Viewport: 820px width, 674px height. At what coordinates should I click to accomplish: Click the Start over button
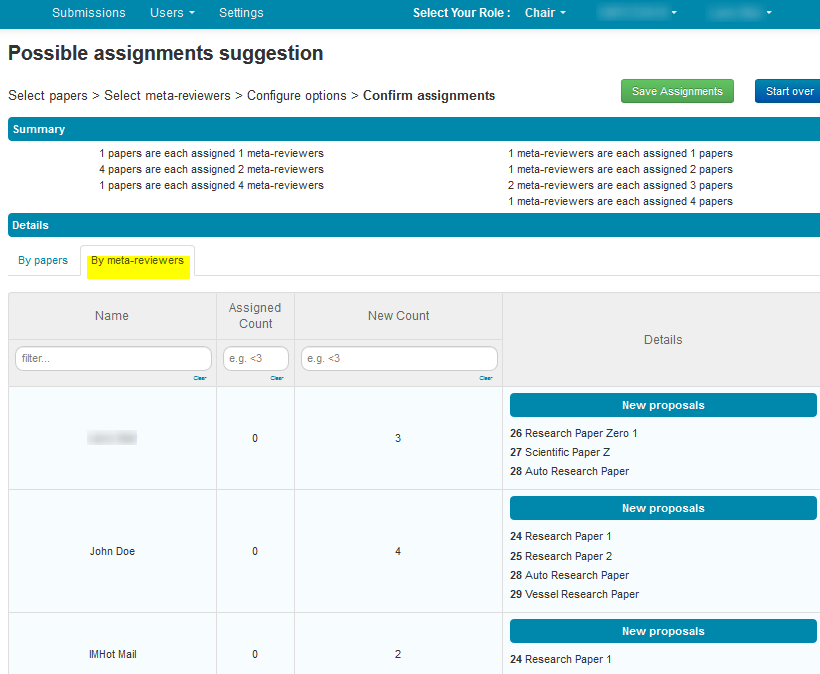click(x=788, y=91)
